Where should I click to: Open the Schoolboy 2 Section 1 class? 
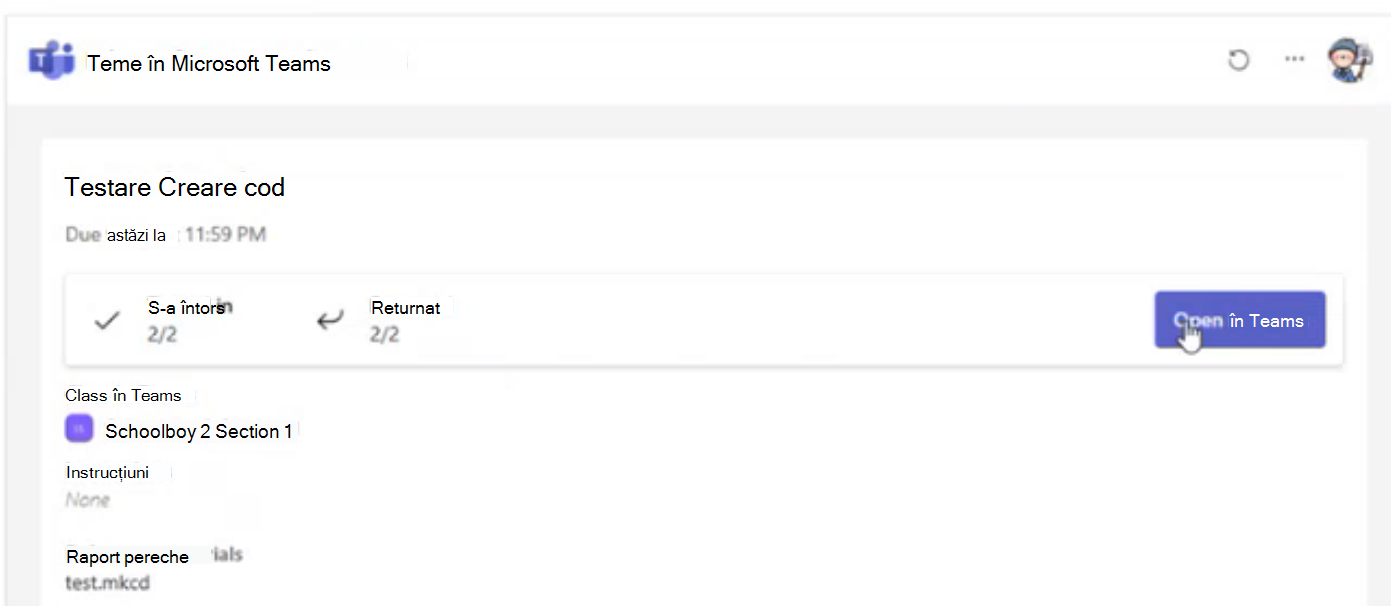(x=198, y=432)
